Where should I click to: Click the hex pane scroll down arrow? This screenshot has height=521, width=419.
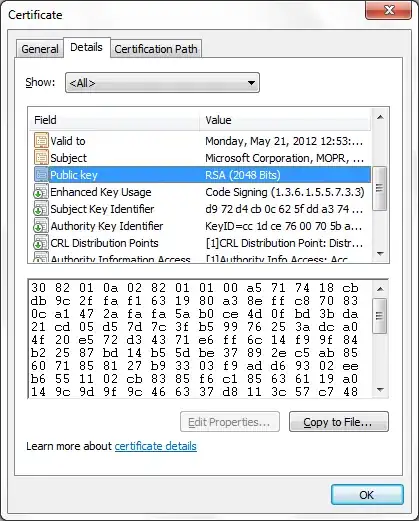tap(380, 389)
